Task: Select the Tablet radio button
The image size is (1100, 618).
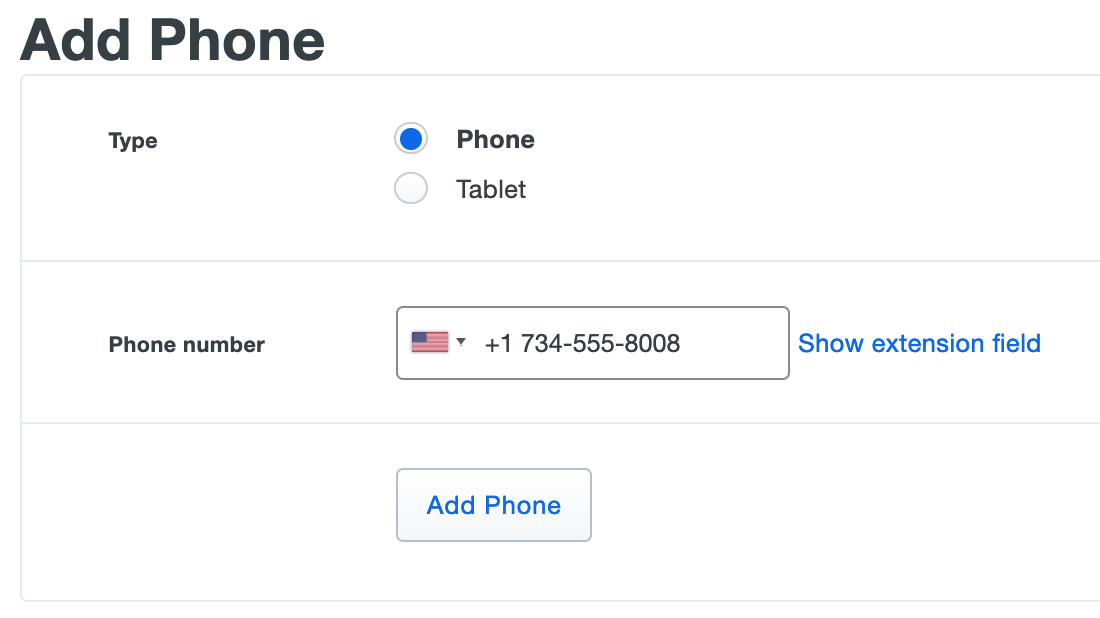Action: (411, 189)
